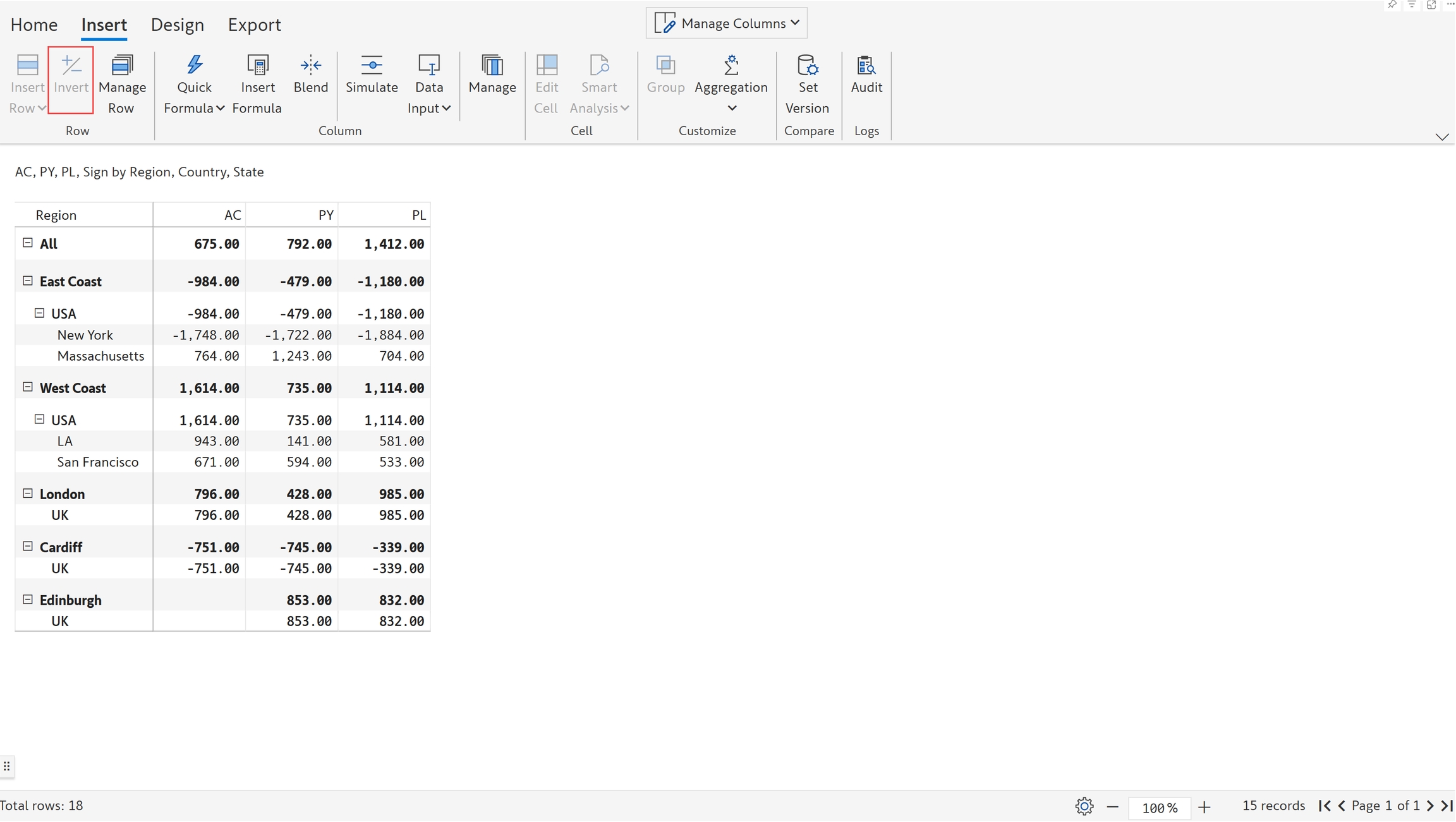Collapse the All row group
Viewport: 1456px width, 822px height.
click(28, 243)
